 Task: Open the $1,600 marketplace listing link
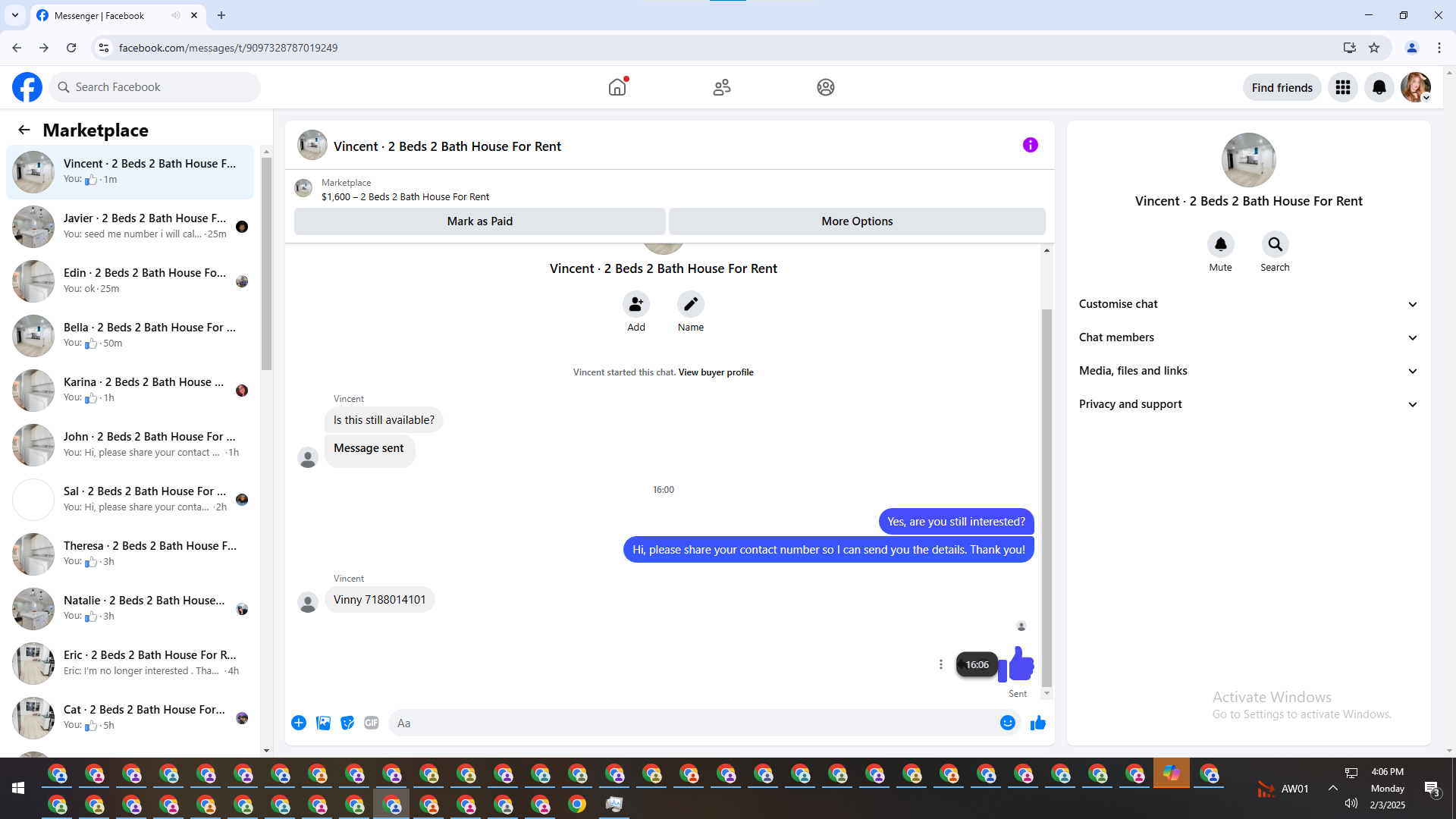pyautogui.click(x=405, y=197)
